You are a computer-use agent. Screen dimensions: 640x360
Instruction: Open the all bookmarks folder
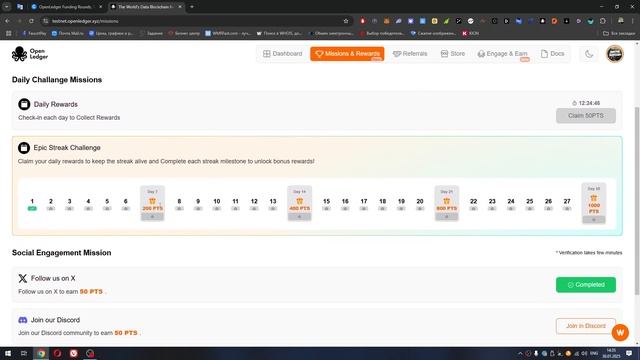619,33
